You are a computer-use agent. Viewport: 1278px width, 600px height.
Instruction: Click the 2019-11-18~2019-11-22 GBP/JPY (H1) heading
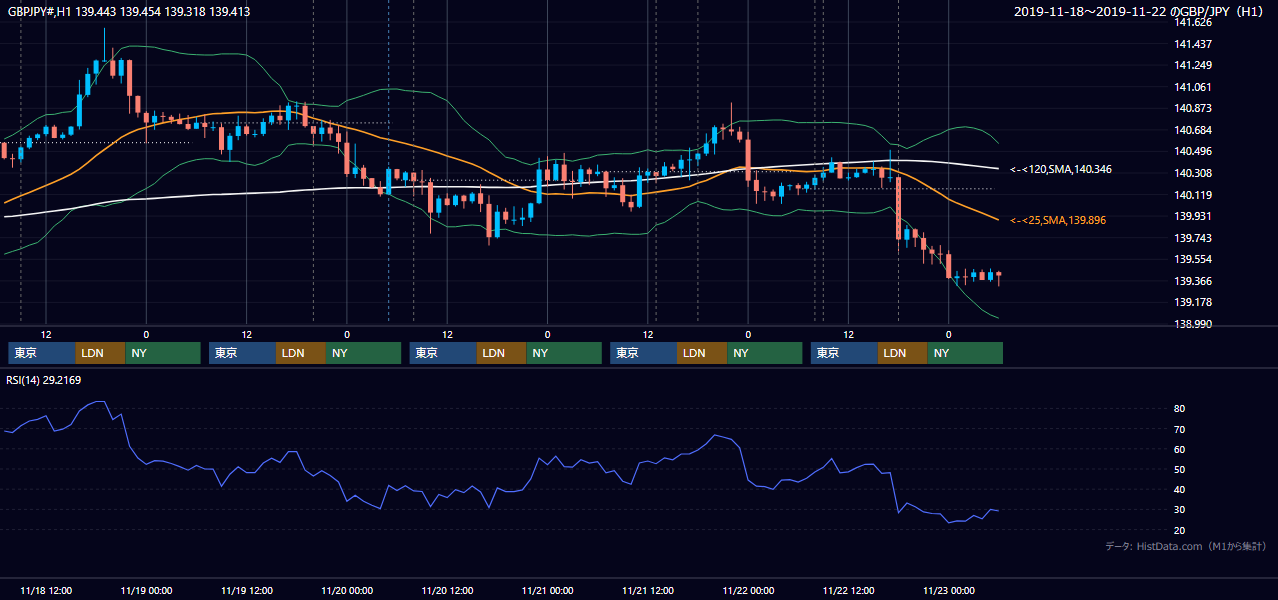[x=1139, y=12]
